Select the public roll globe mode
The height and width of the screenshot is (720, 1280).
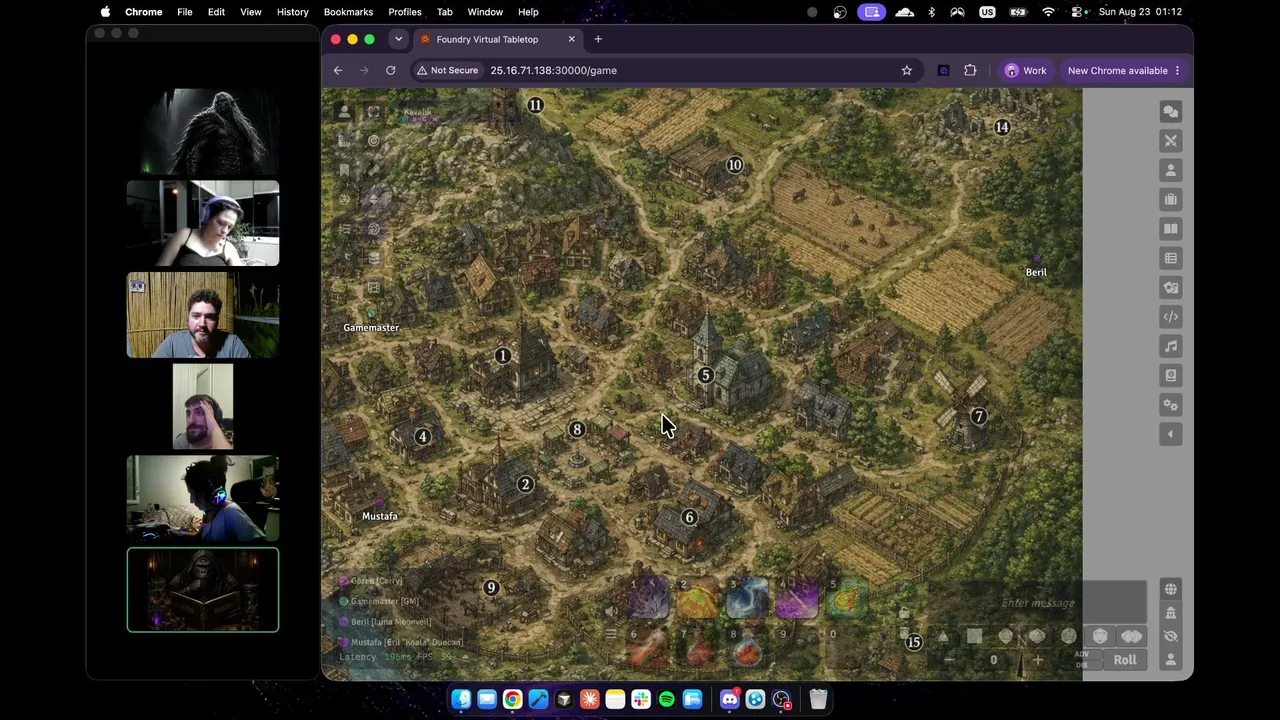pos(1170,589)
